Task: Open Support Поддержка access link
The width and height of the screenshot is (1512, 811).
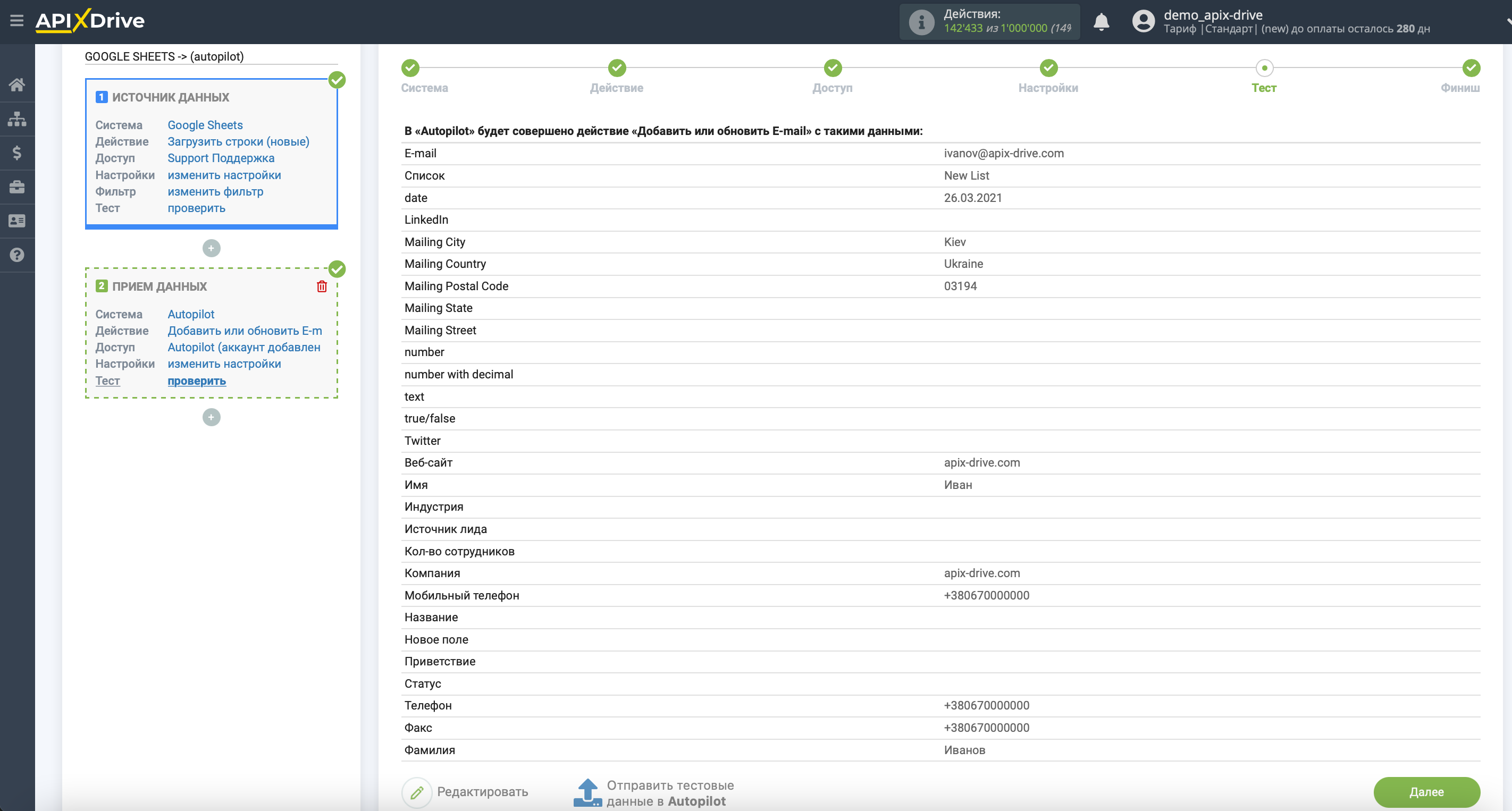Action: (x=221, y=158)
